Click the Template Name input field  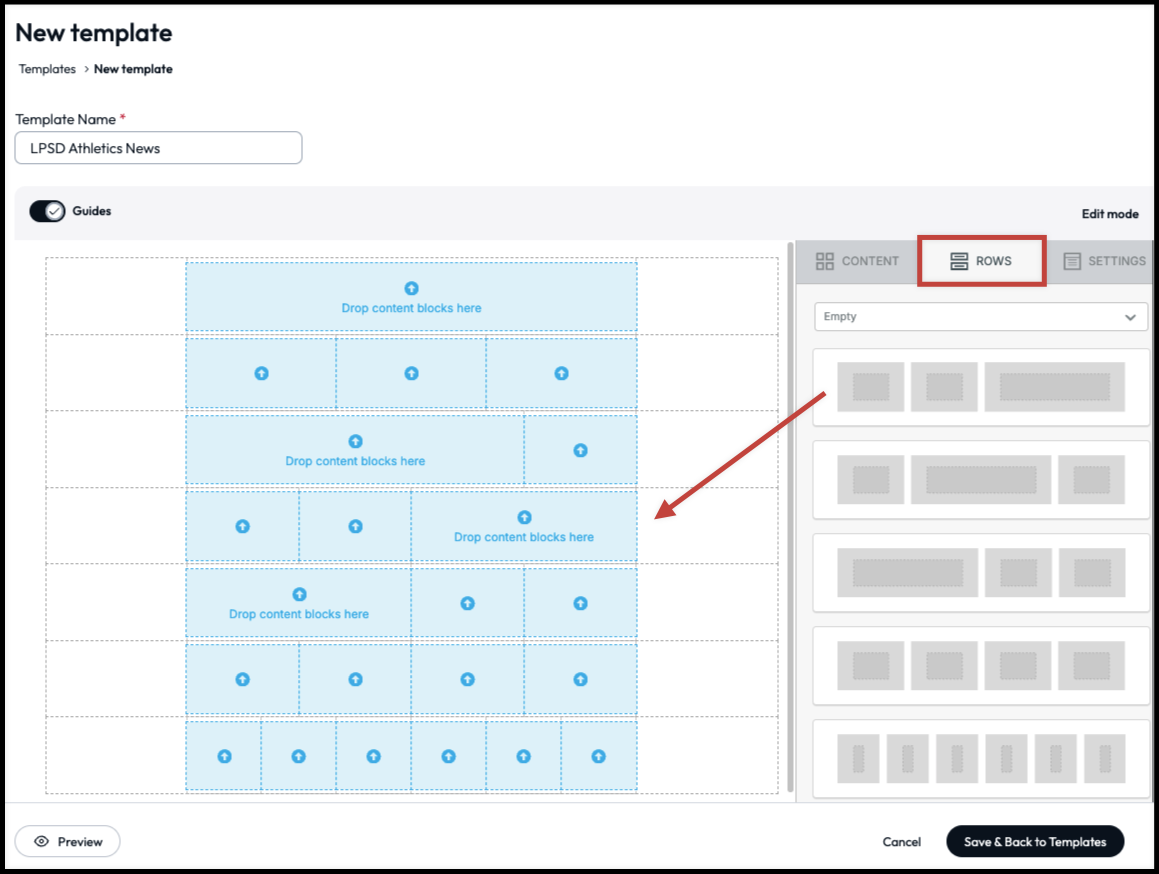point(158,148)
